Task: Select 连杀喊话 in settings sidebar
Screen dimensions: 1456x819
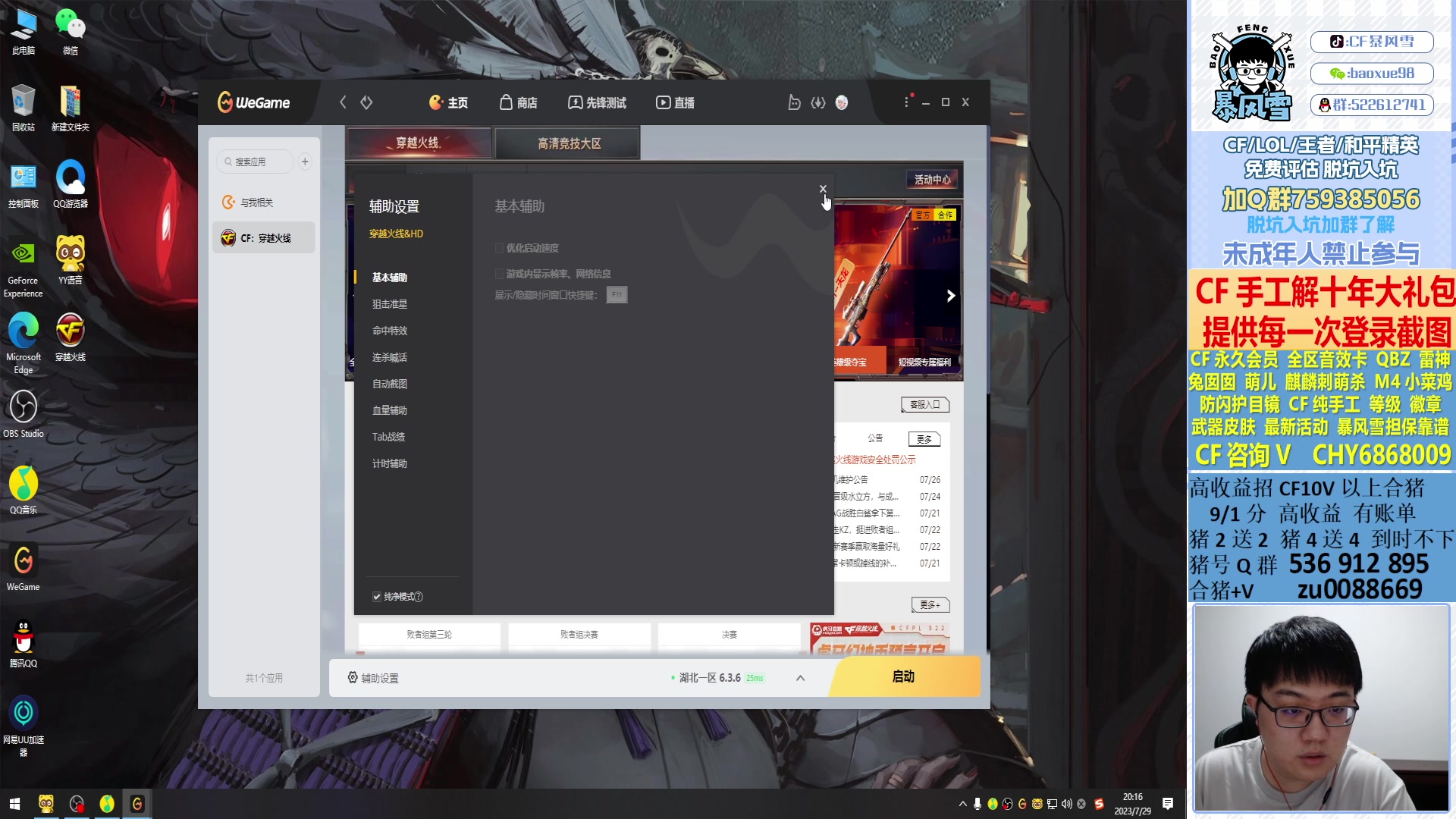Action: tap(390, 357)
